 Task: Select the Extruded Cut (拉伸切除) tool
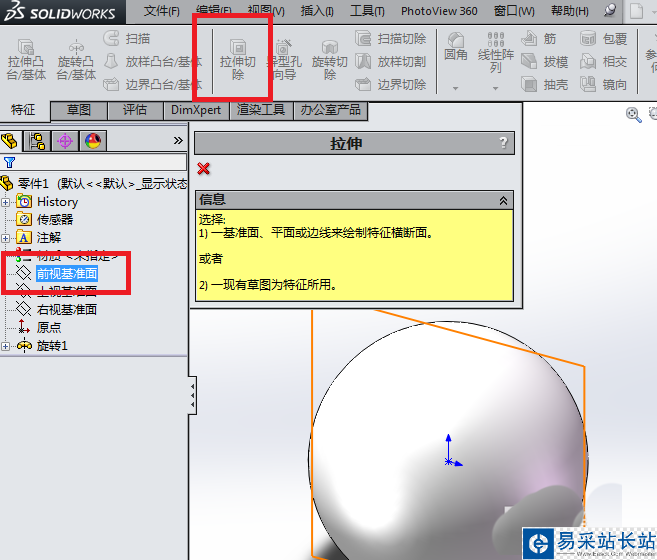tap(238, 60)
